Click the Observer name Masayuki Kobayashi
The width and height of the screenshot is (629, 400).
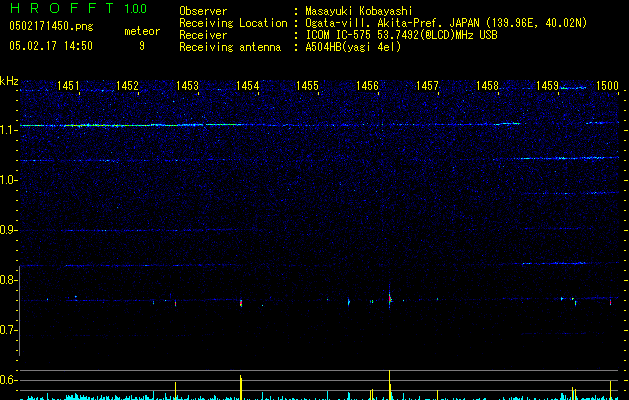(x=359, y=11)
